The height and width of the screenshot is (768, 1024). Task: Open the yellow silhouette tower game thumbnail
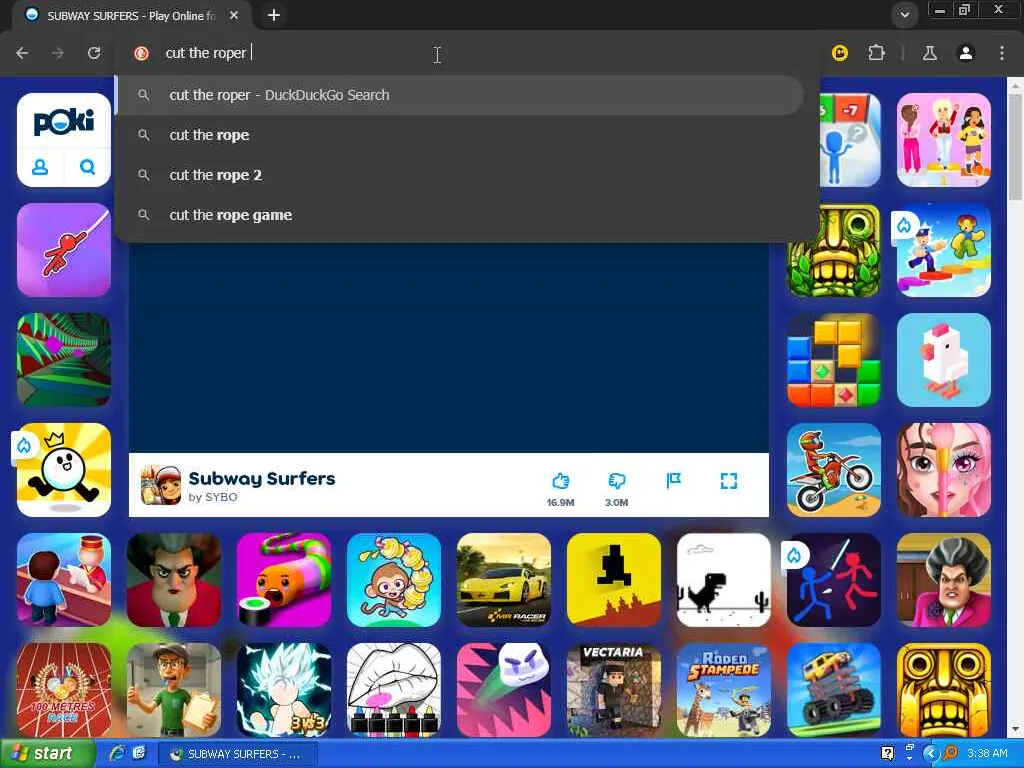pos(614,580)
